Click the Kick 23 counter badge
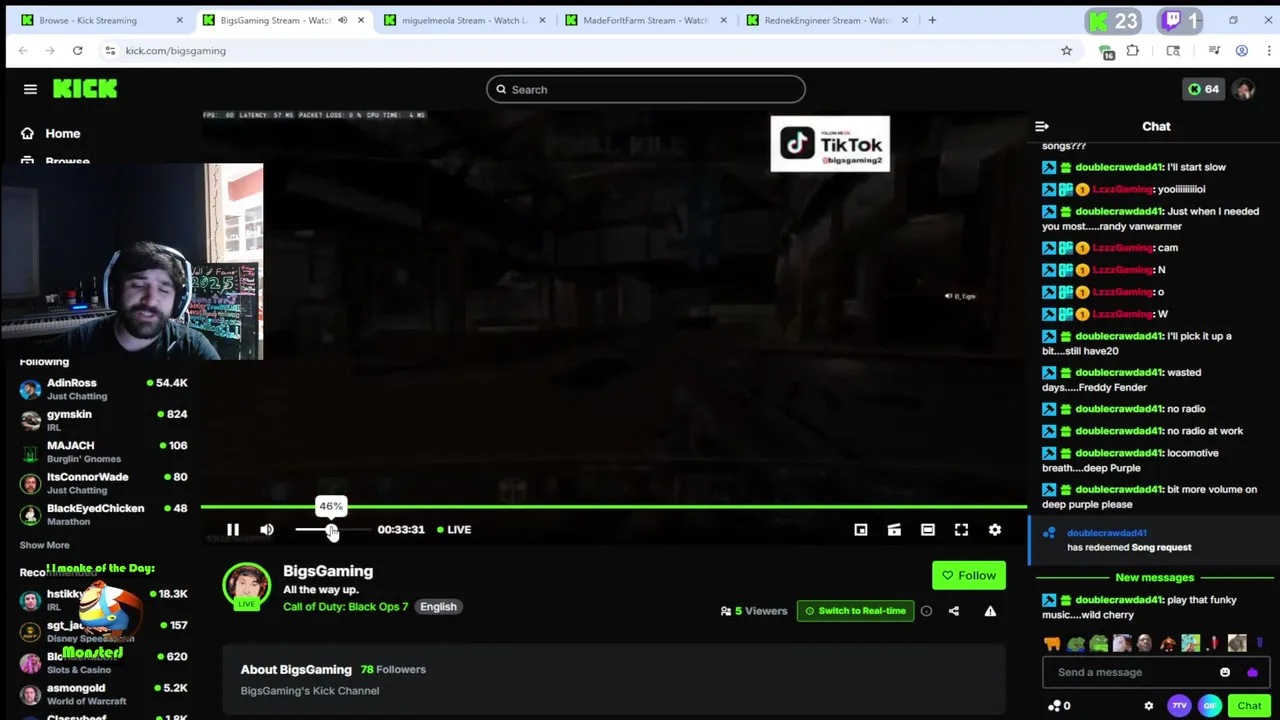 click(1113, 20)
